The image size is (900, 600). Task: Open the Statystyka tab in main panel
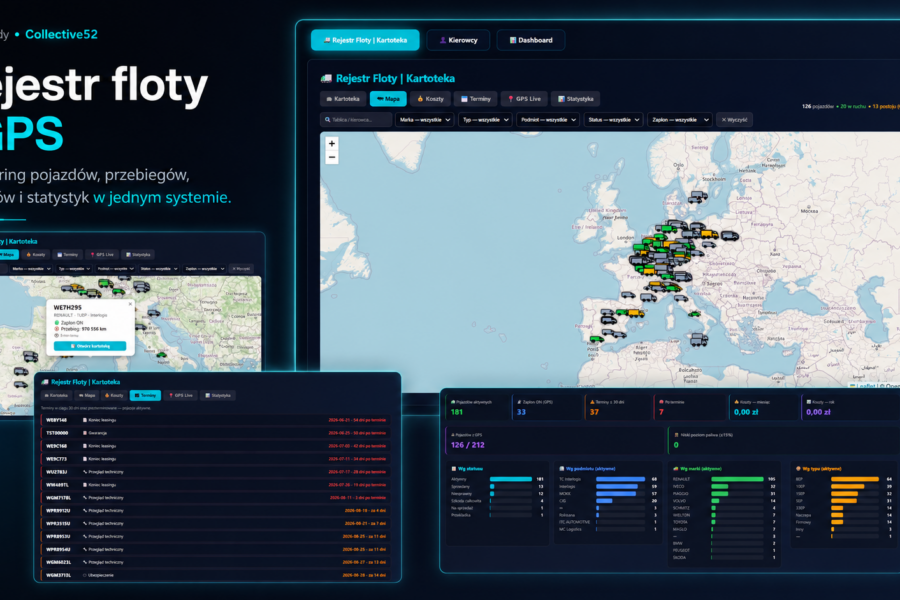pos(576,99)
